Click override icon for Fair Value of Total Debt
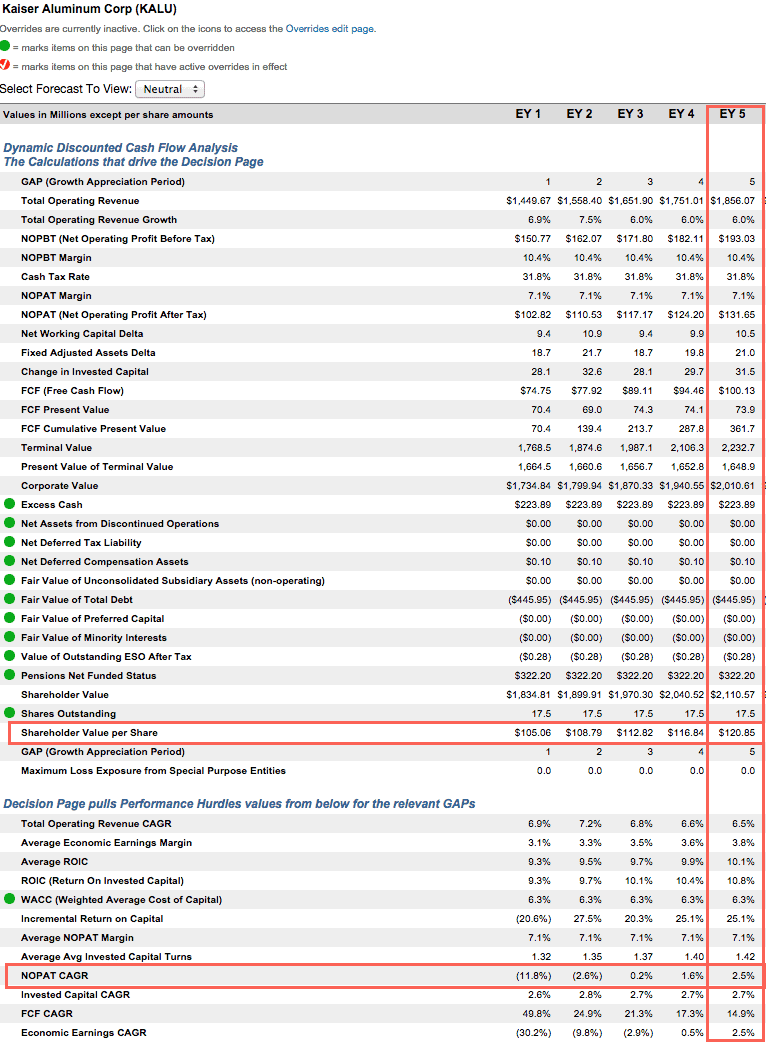Viewport: 766px width, 1047px height. click(10, 599)
